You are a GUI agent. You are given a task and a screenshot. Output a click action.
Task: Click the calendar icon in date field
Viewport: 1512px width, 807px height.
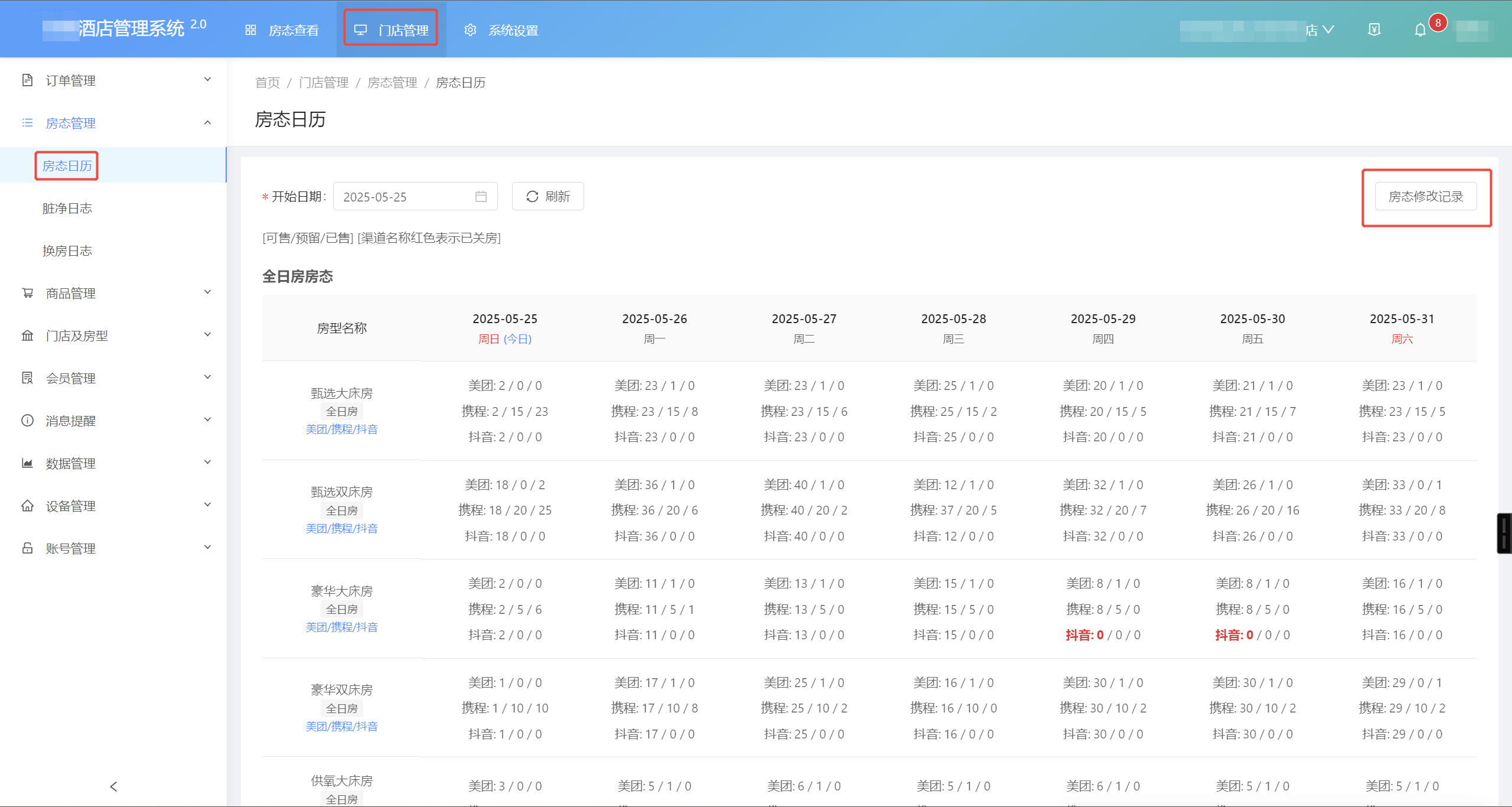[481, 196]
